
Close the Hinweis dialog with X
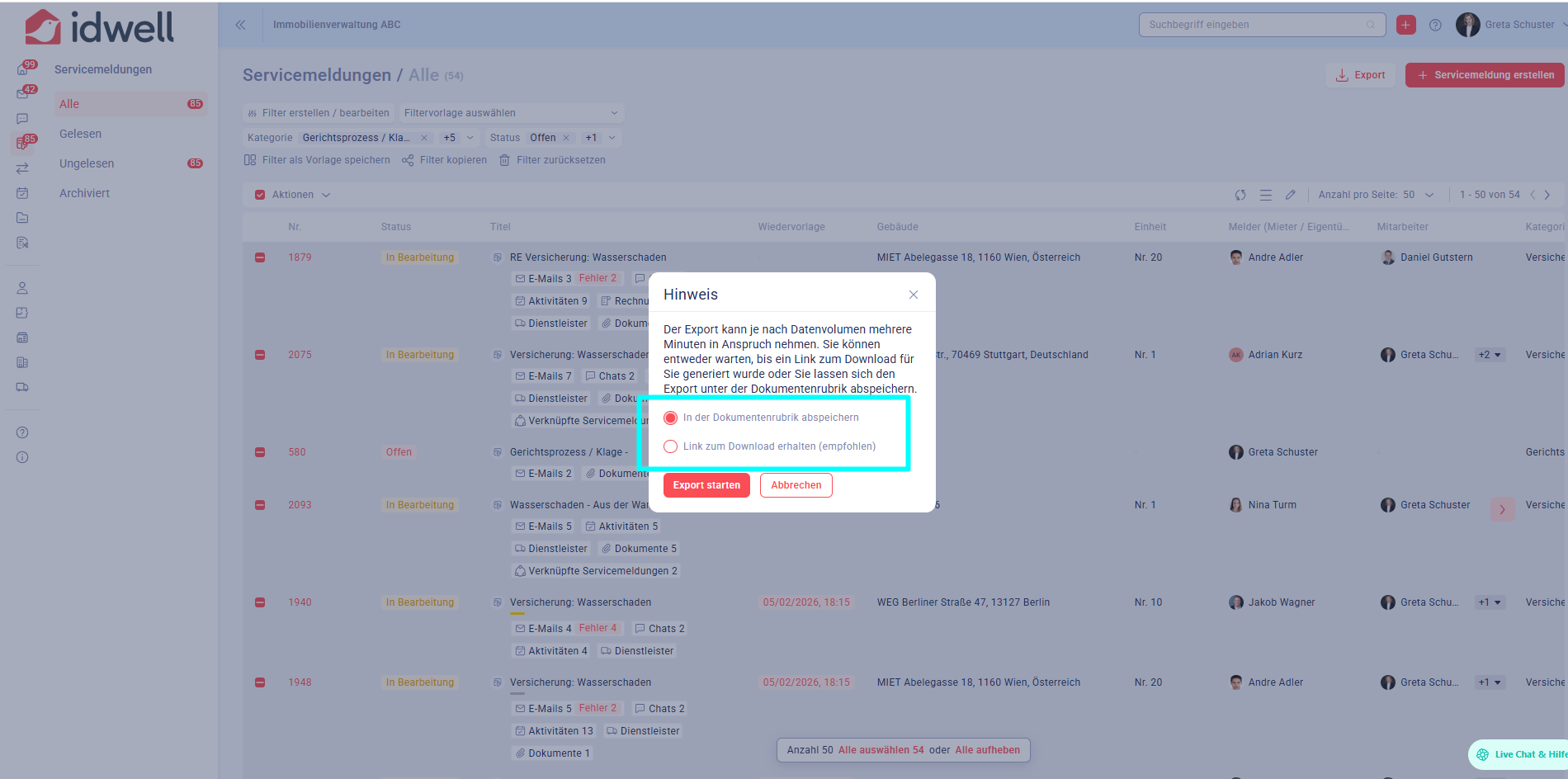click(913, 295)
